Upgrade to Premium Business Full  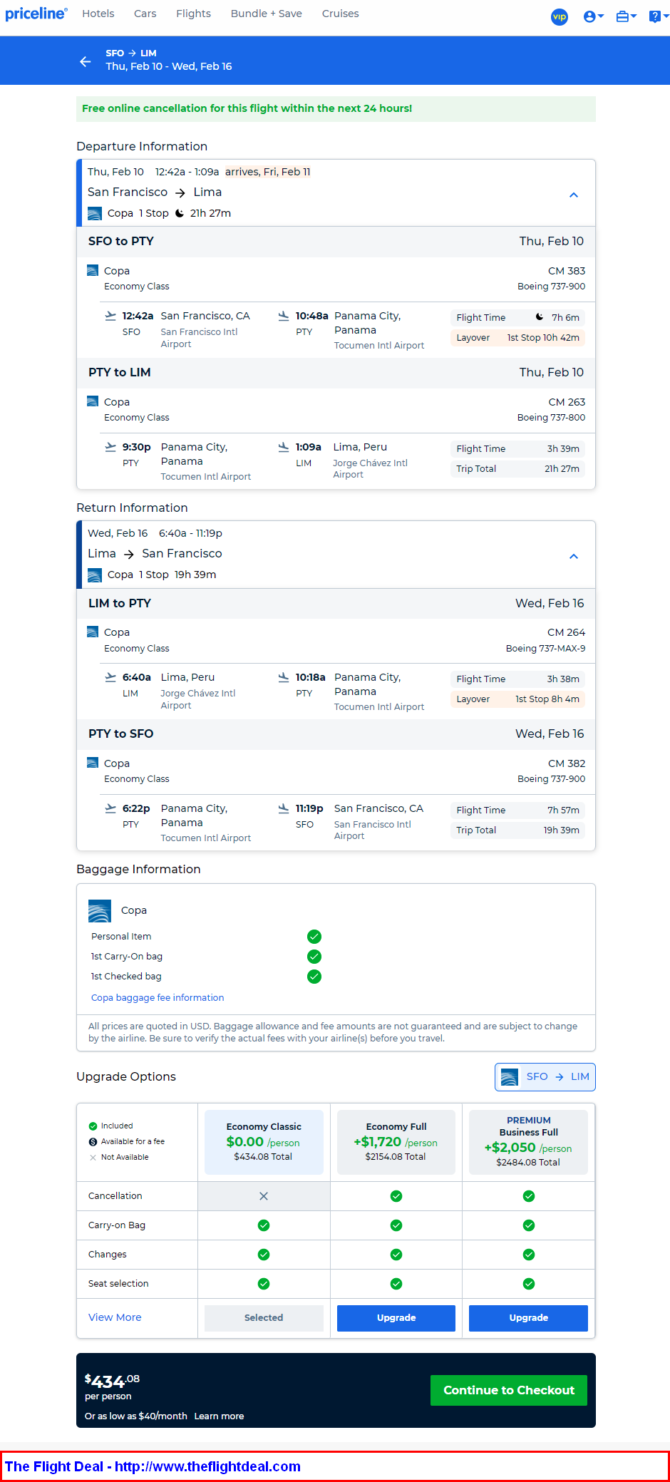point(528,1318)
